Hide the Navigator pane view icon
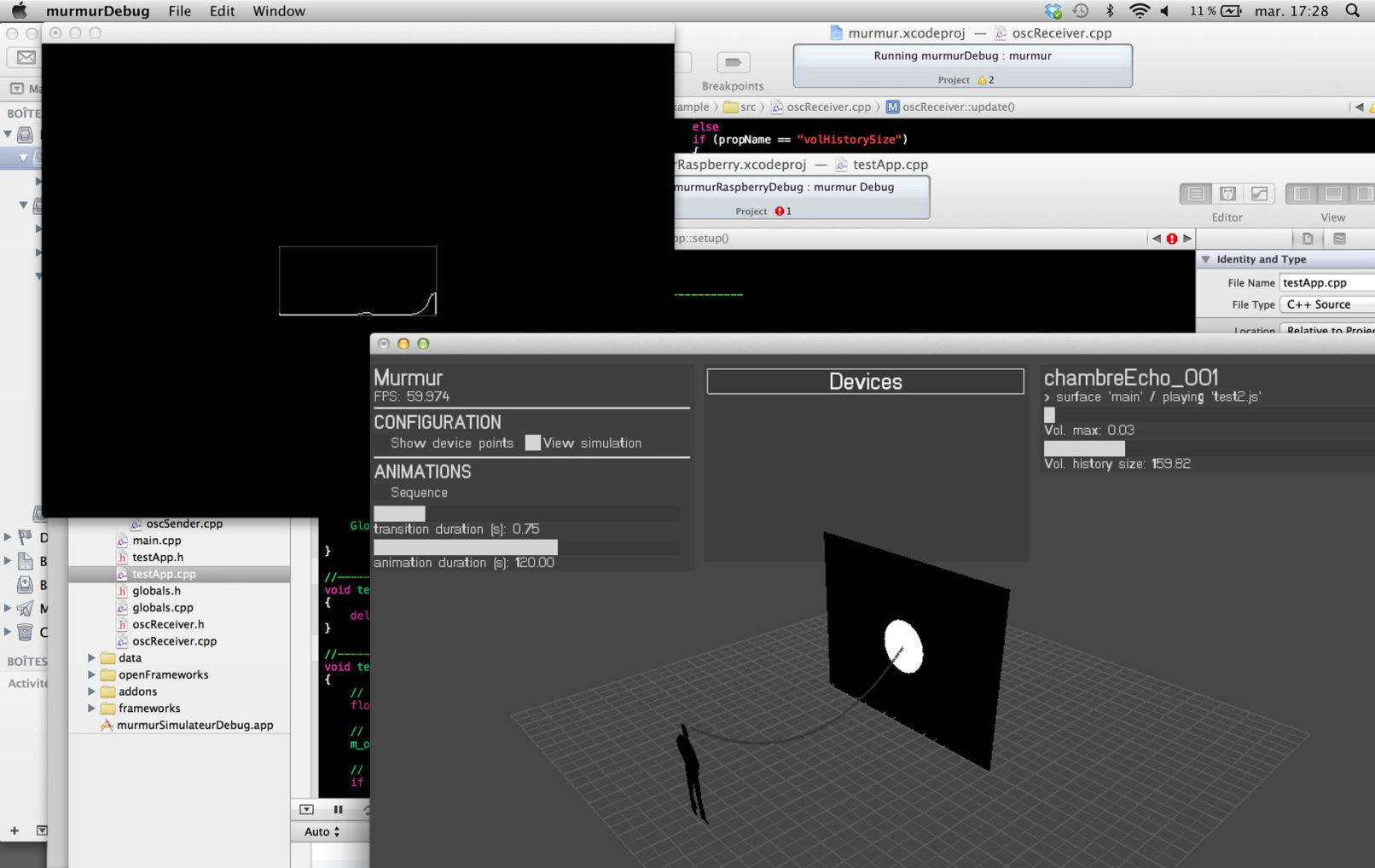This screenshot has height=868, width=1375. [1302, 194]
